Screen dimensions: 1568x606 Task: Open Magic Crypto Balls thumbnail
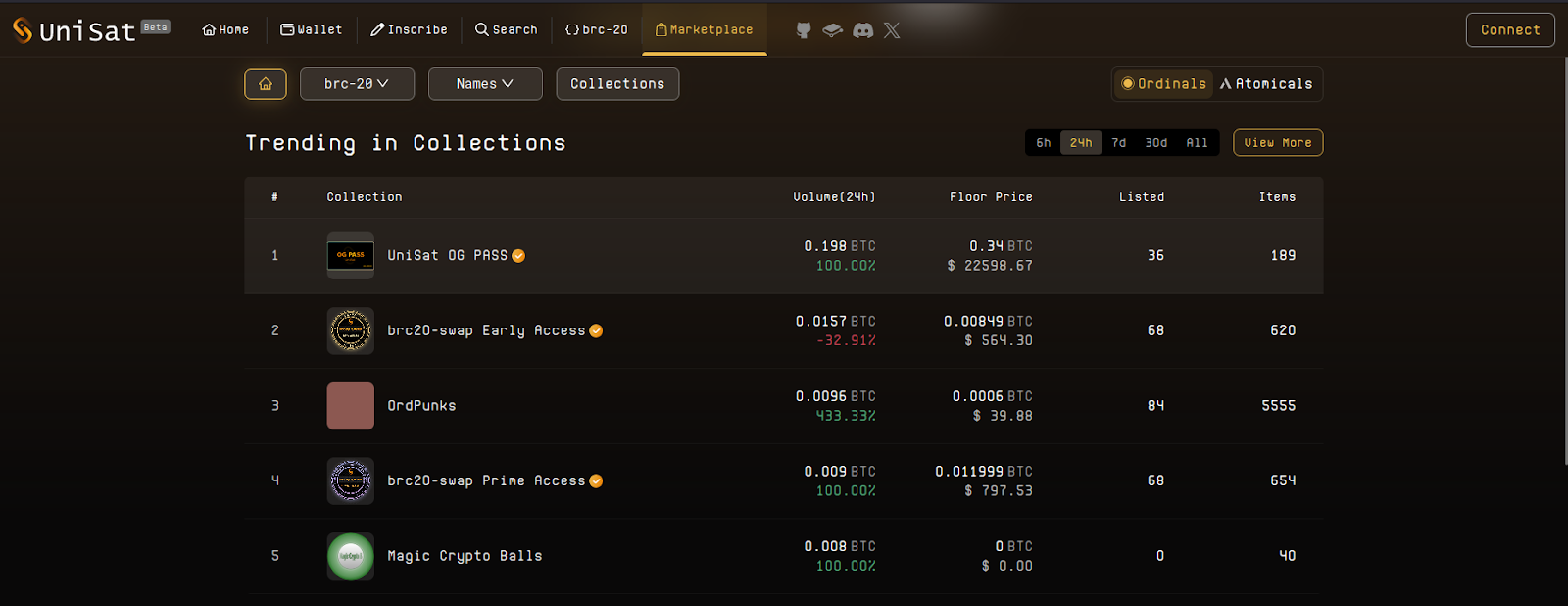tap(351, 556)
